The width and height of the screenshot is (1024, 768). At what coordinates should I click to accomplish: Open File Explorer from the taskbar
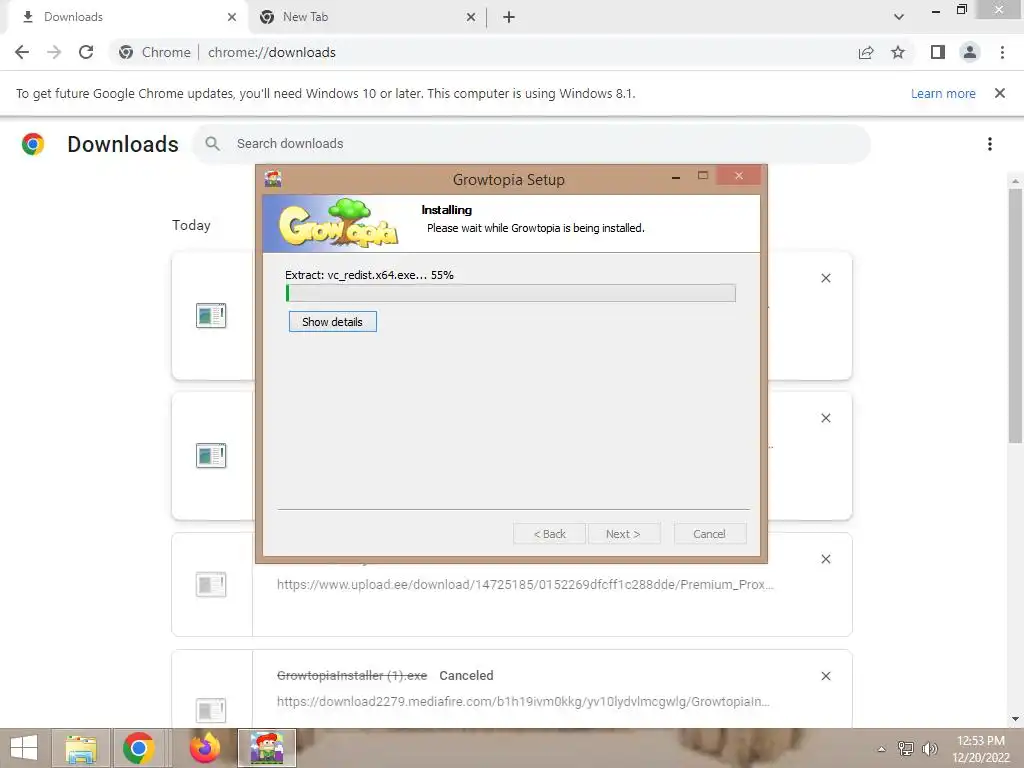point(80,748)
